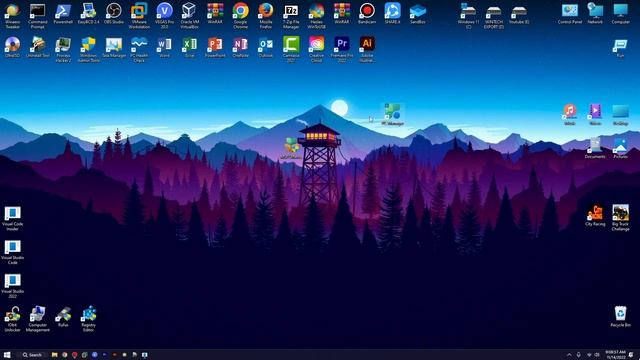
Task: Select the EasyBCD 2.4 shortcut
Action: 89,13
